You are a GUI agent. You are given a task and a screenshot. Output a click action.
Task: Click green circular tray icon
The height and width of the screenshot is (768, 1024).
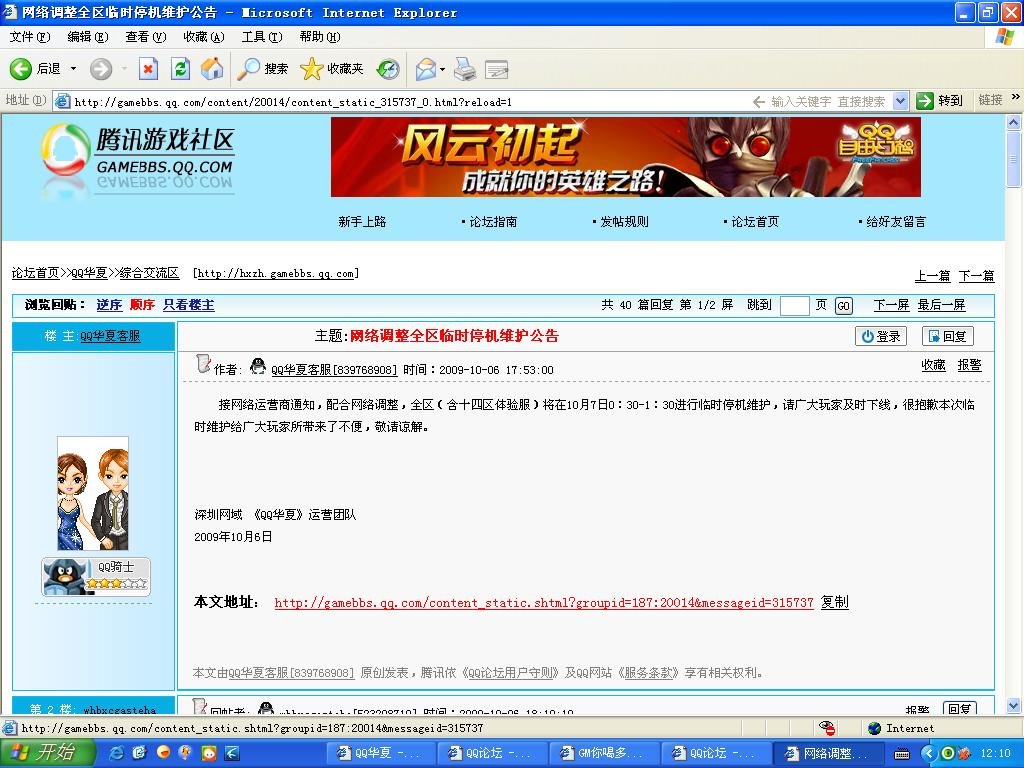[948, 753]
